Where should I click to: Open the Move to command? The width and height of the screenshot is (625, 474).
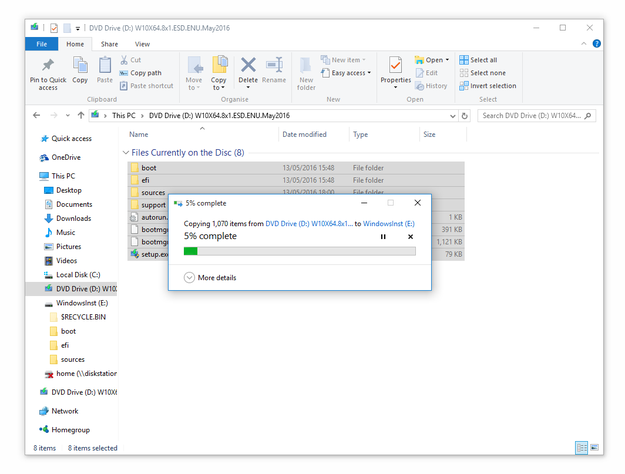pos(194,73)
